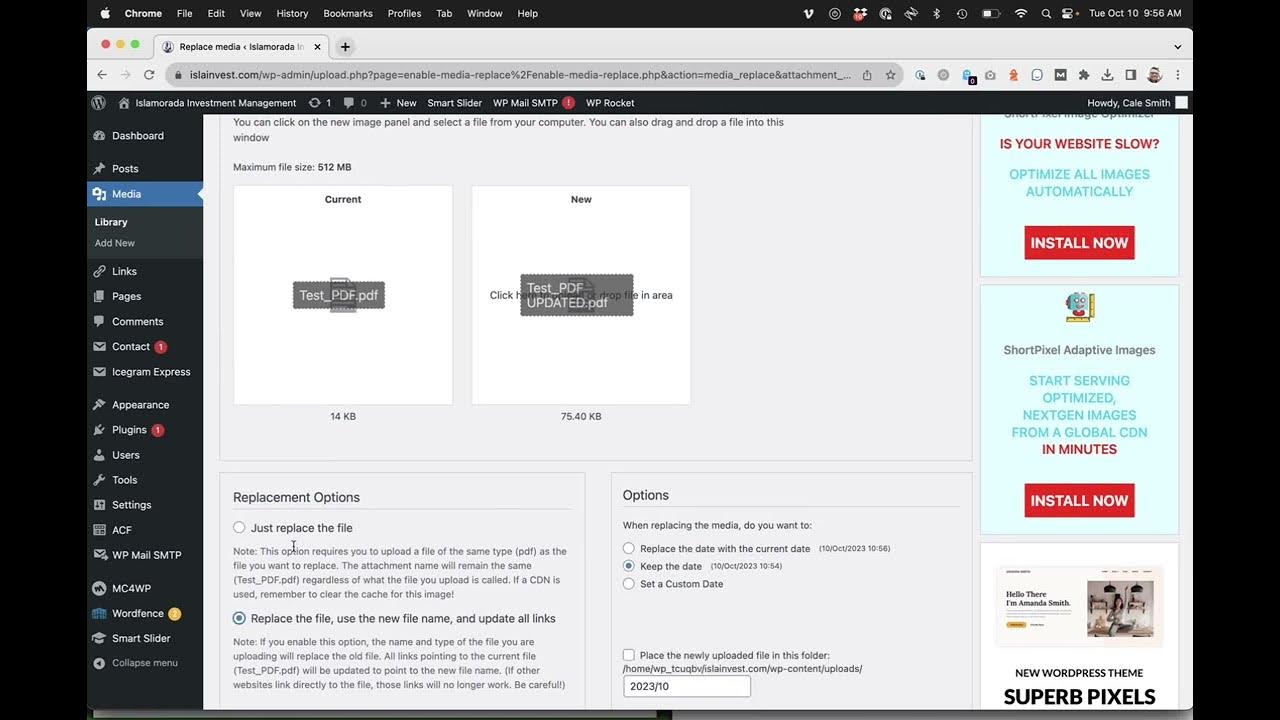
Task: Select the 'Keep the date' option
Action: coord(628,566)
